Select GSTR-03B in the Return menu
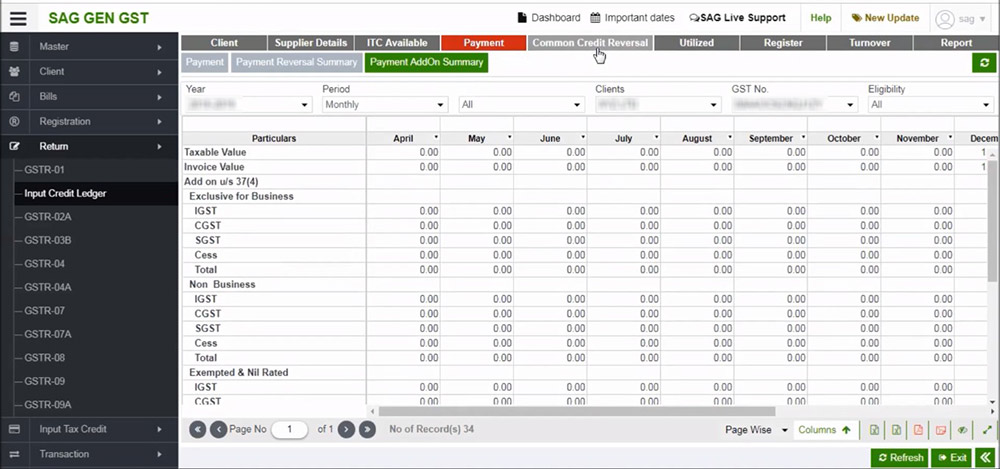Viewport: 1000px width, 469px height. [47, 240]
